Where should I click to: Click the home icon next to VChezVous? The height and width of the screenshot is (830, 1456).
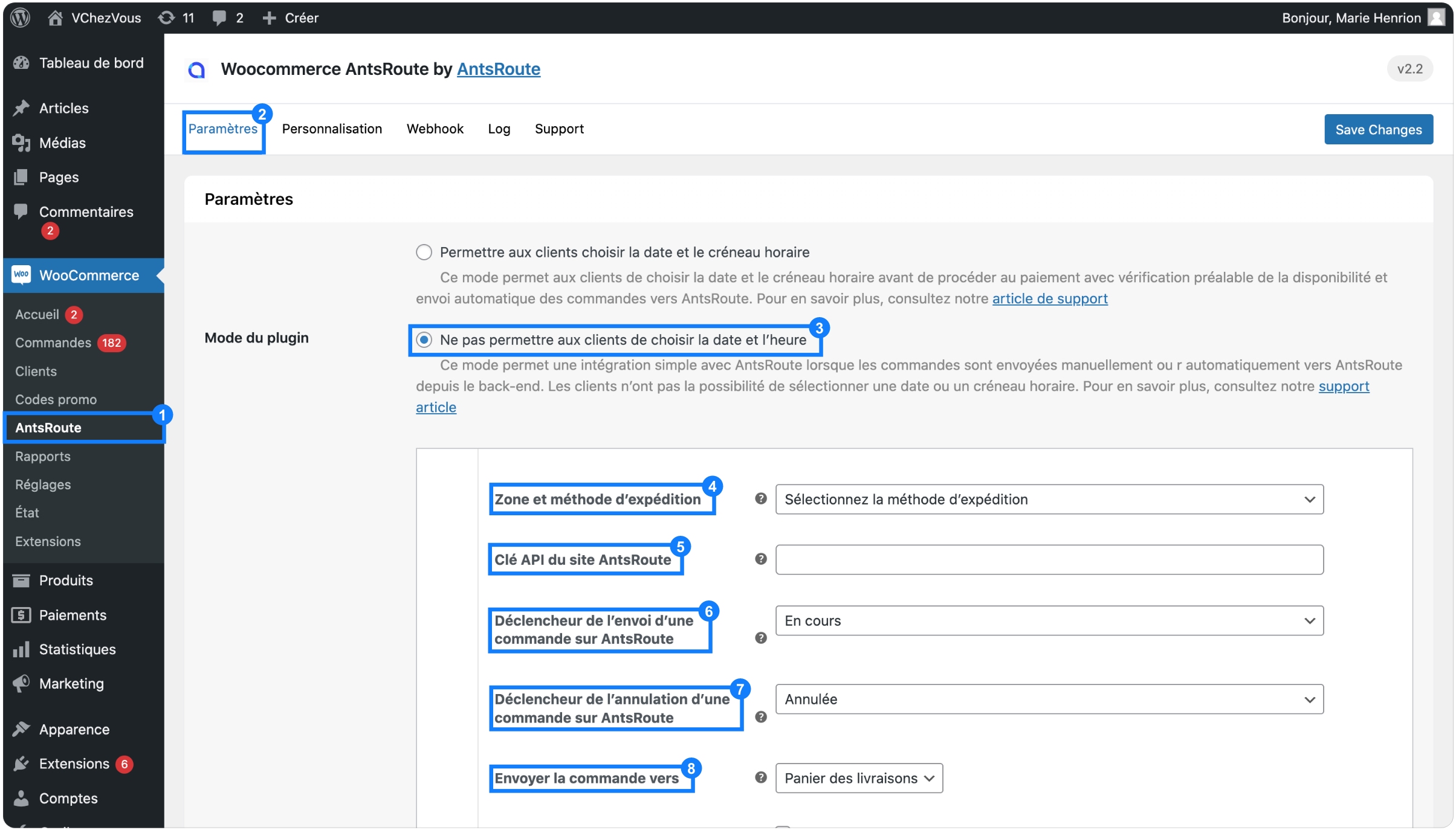[55, 18]
